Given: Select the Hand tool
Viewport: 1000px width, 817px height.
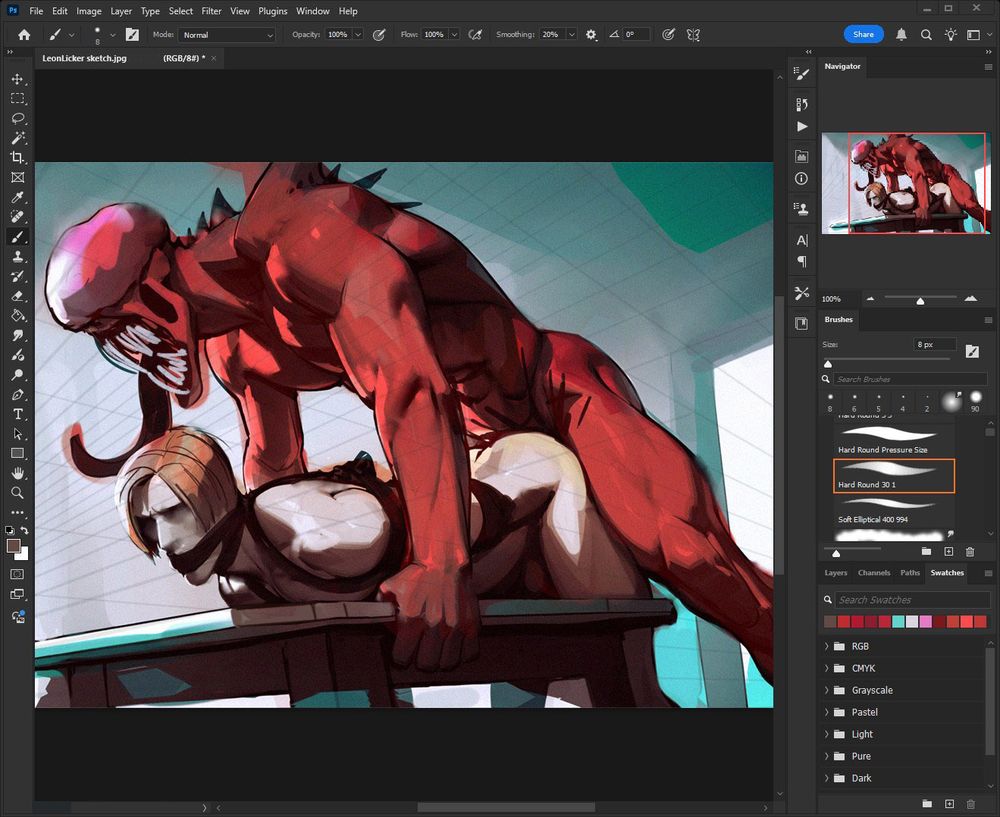Looking at the screenshot, I should pos(17,473).
